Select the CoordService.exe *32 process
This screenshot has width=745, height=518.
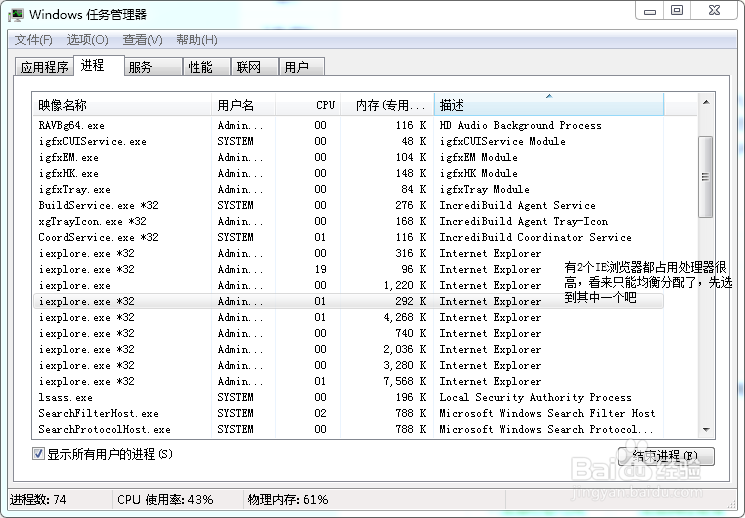tap(348, 237)
